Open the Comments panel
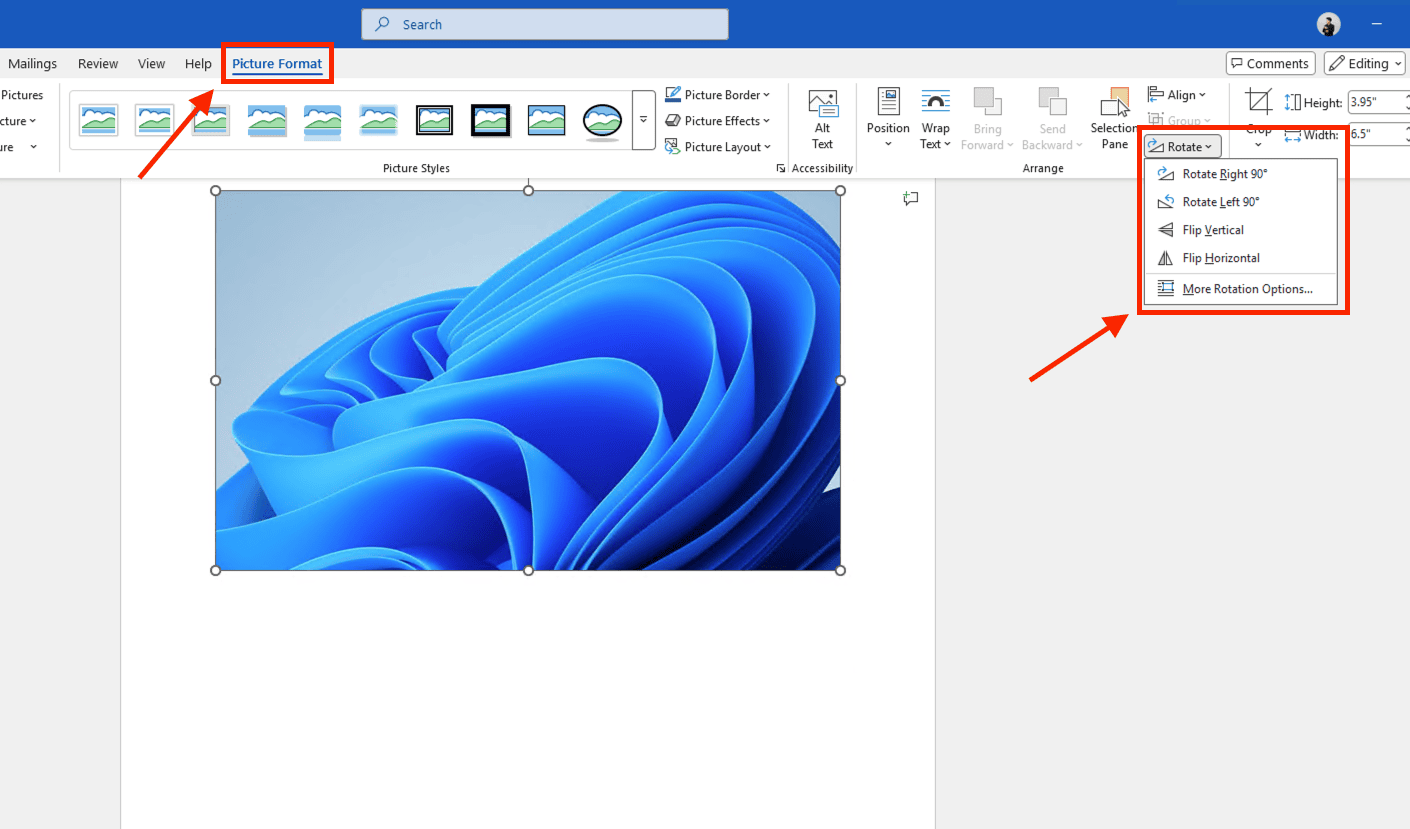This screenshot has height=829, width=1410. pos(1270,63)
